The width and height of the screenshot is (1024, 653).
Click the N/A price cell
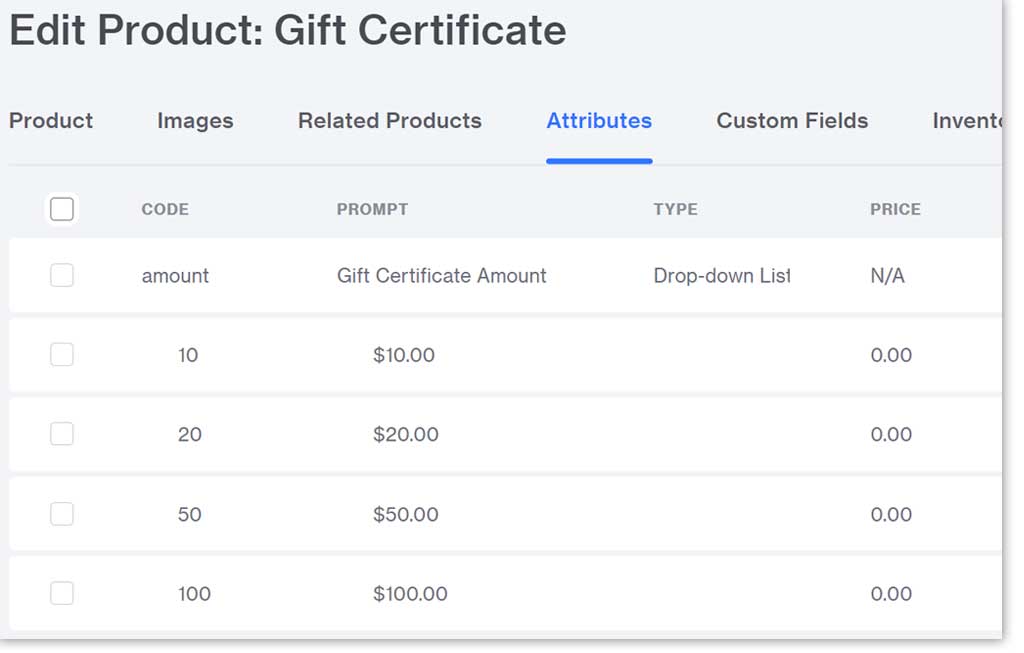pos(888,276)
